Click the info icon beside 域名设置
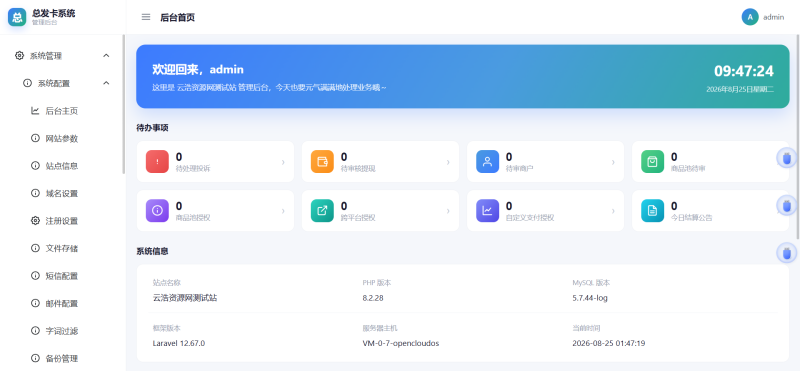 [x=35, y=193]
